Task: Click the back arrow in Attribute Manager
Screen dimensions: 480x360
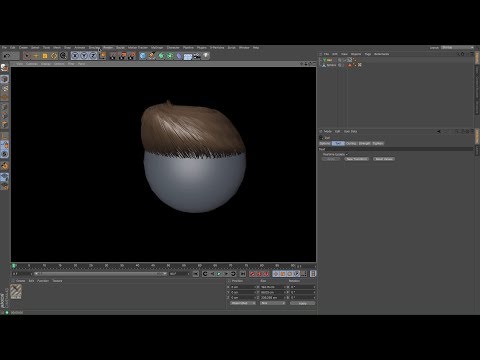Action: coord(439,132)
